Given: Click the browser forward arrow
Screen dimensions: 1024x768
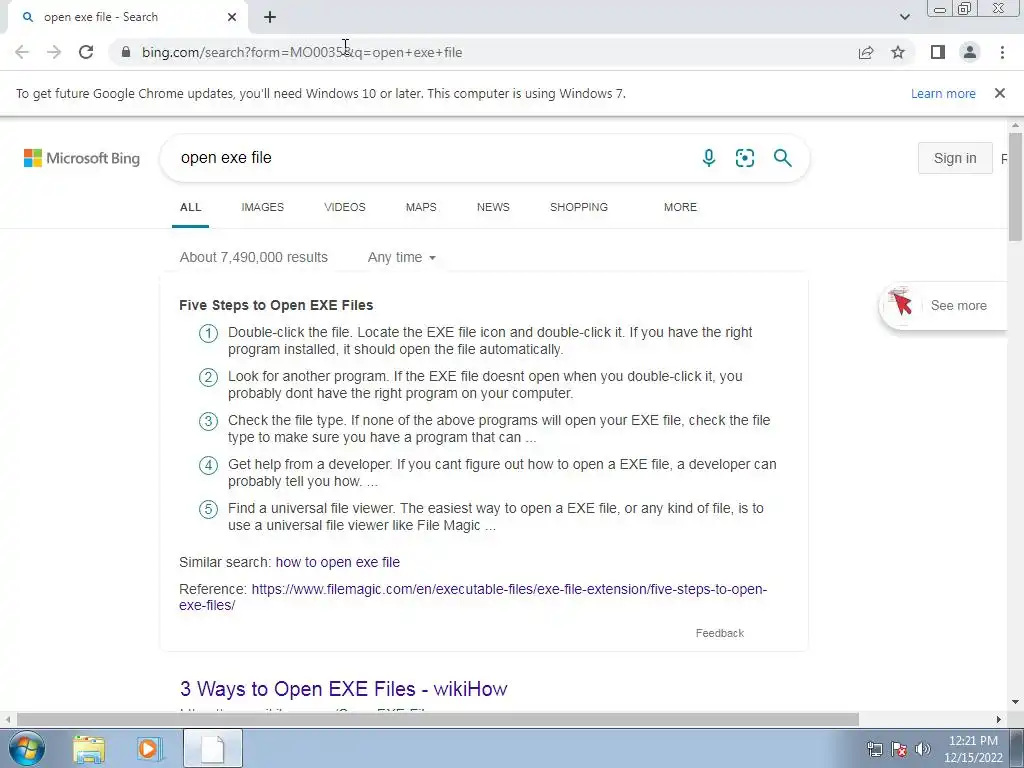Looking at the screenshot, I should (x=54, y=52).
